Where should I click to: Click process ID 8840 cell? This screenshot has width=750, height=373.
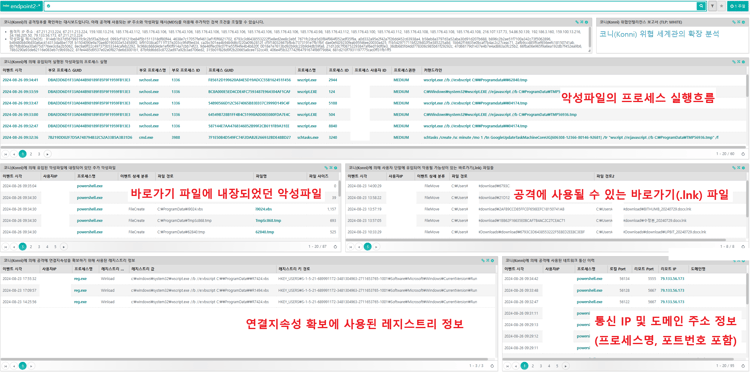(333, 126)
